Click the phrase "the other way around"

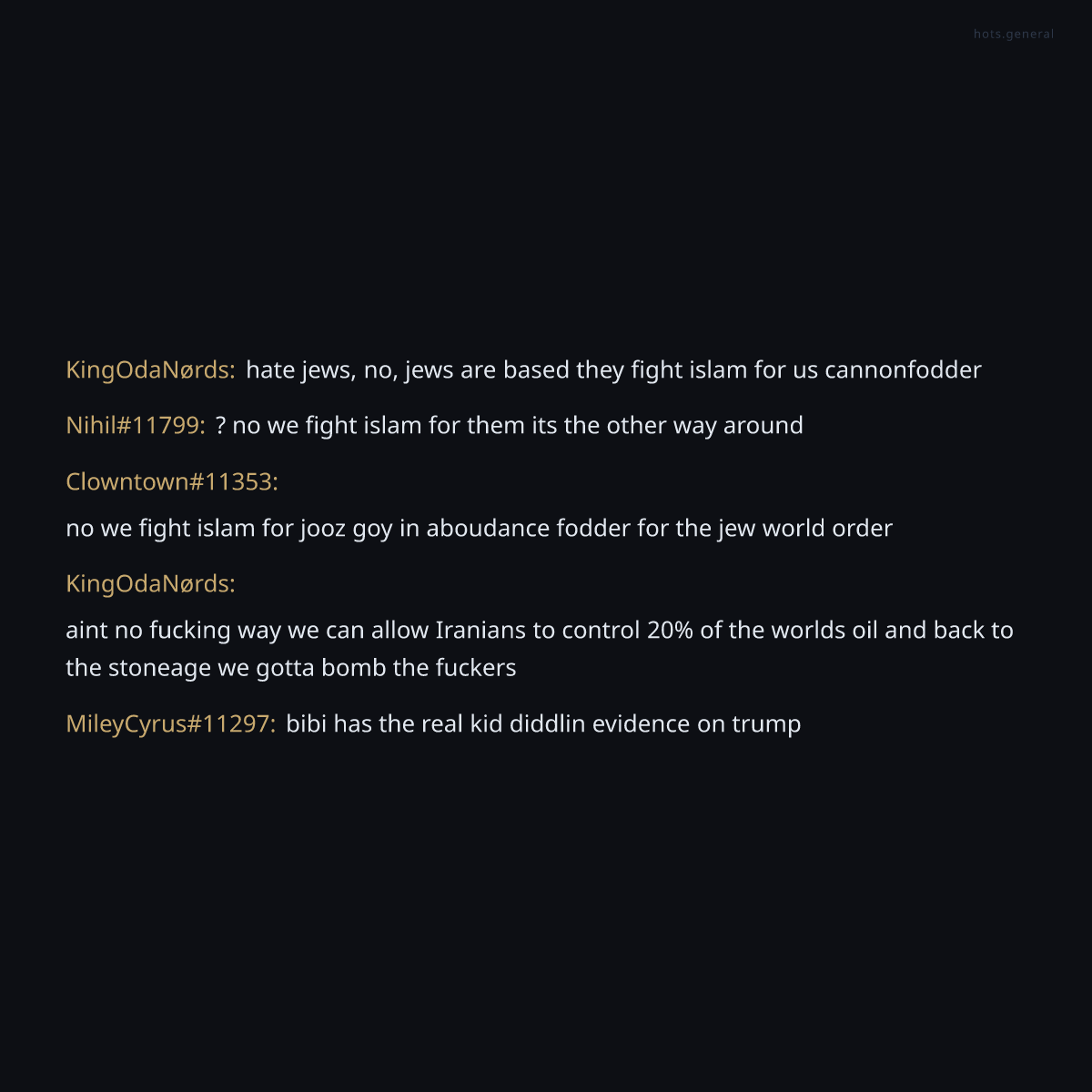tap(683, 426)
